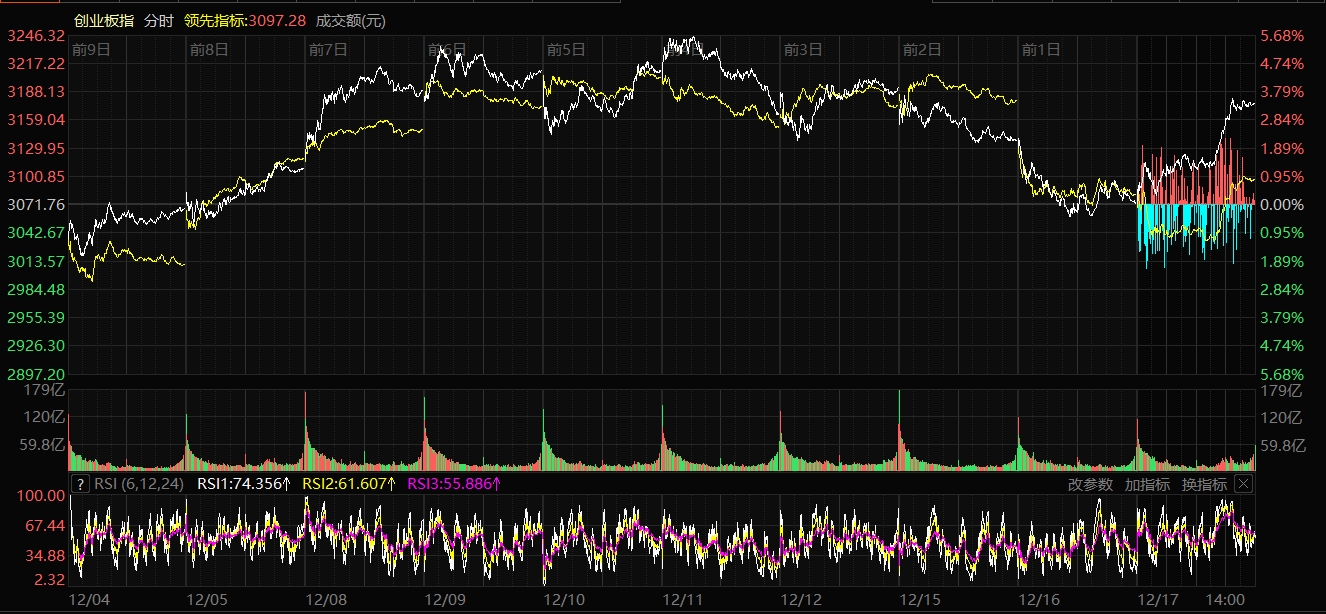1326x614 pixels.
Task: Click 加指标 to add an indicator
Action: [x=1147, y=484]
